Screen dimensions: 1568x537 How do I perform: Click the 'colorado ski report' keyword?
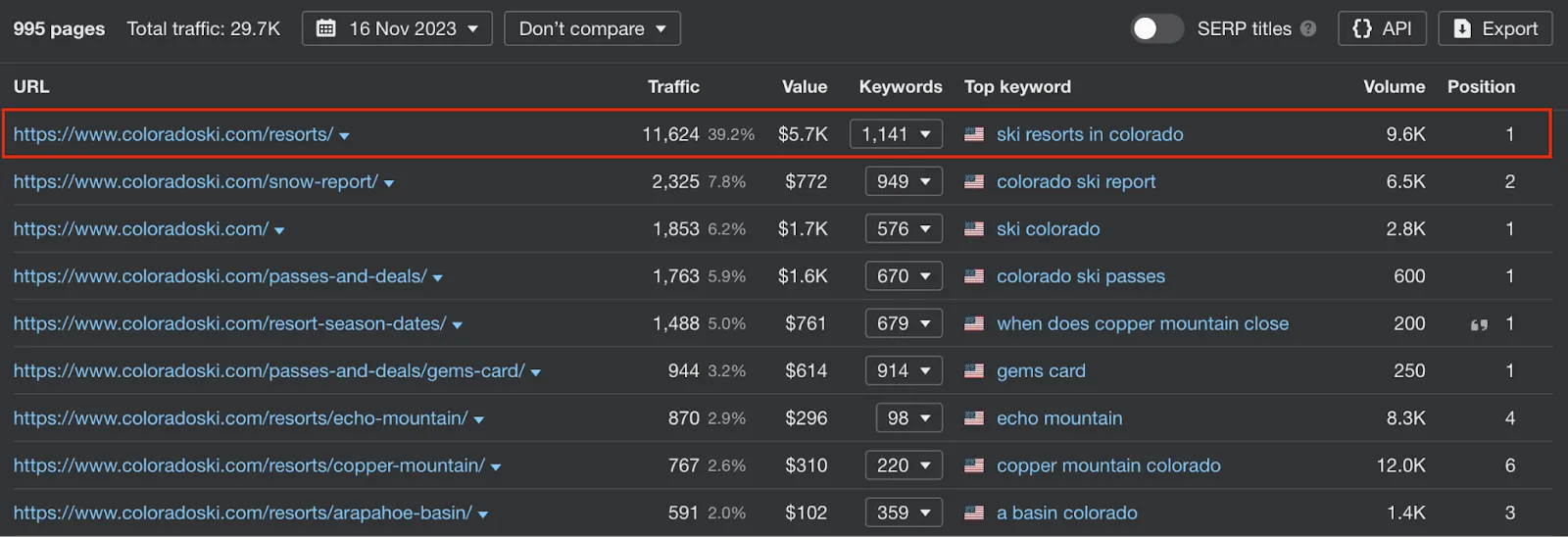[x=1076, y=181]
